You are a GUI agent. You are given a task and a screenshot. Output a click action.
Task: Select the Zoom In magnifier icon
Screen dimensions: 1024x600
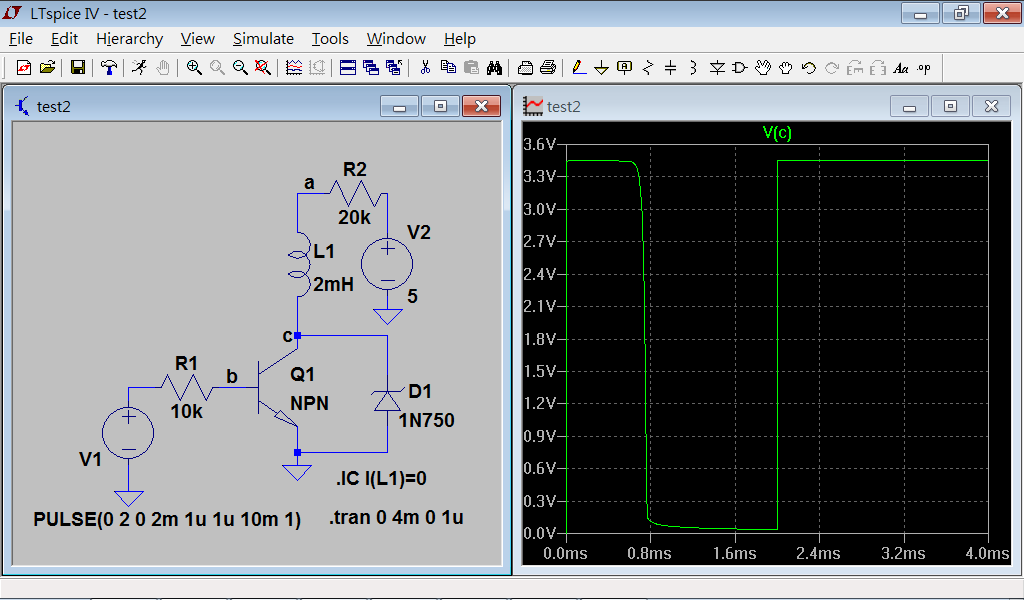click(194, 67)
